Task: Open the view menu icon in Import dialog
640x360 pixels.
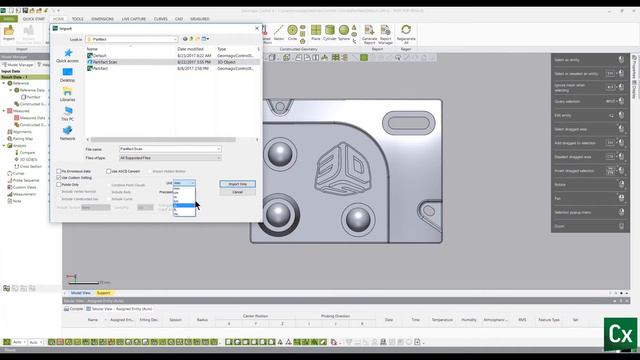Action: (x=205, y=39)
